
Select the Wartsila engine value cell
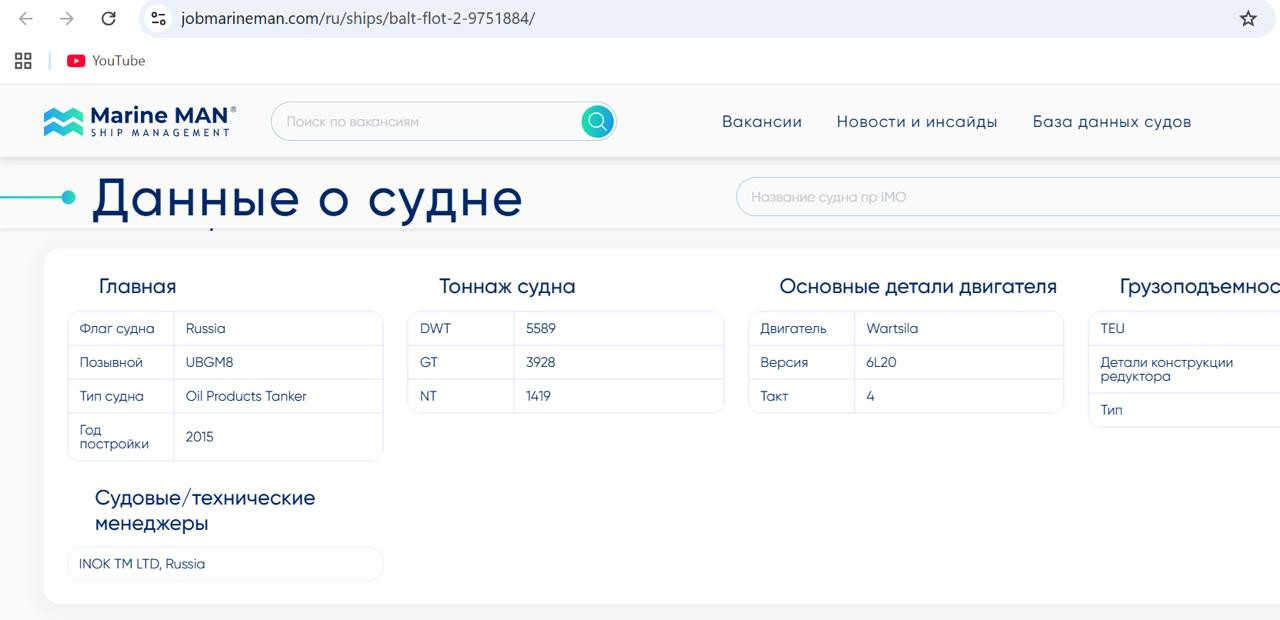[x=892, y=328]
